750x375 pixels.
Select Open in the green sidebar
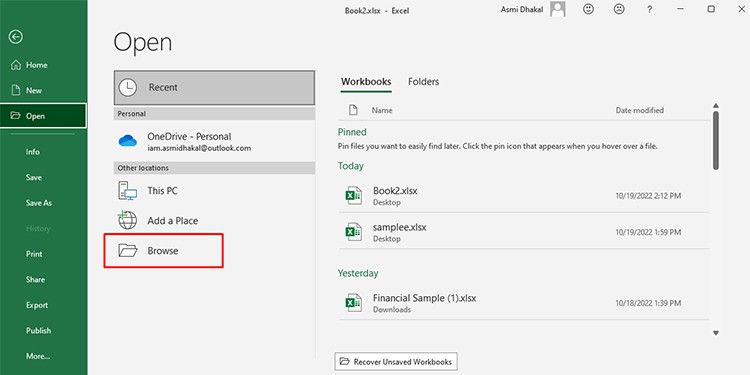coord(43,116)
